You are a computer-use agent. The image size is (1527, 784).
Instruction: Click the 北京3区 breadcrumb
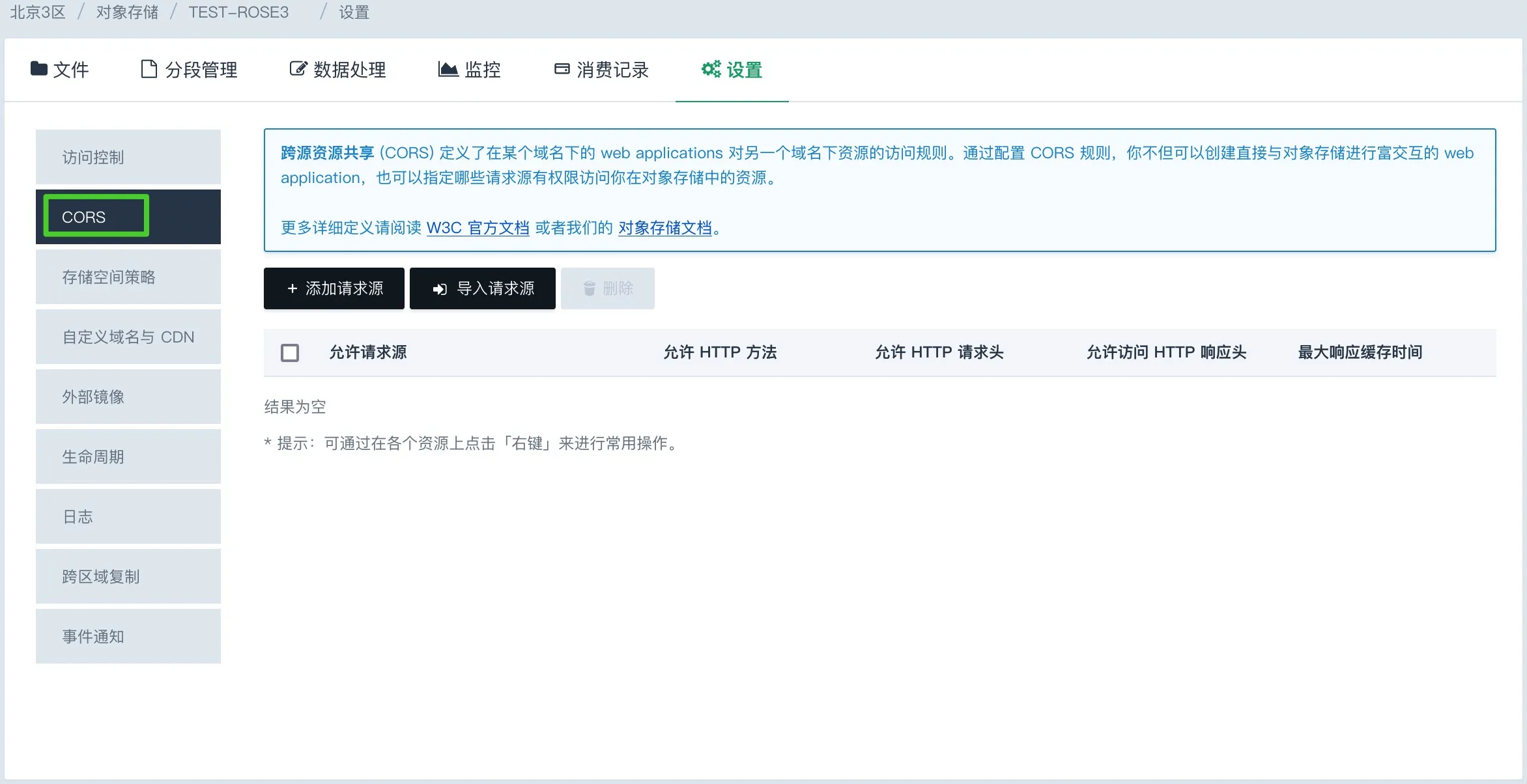[x=38, y=12]
